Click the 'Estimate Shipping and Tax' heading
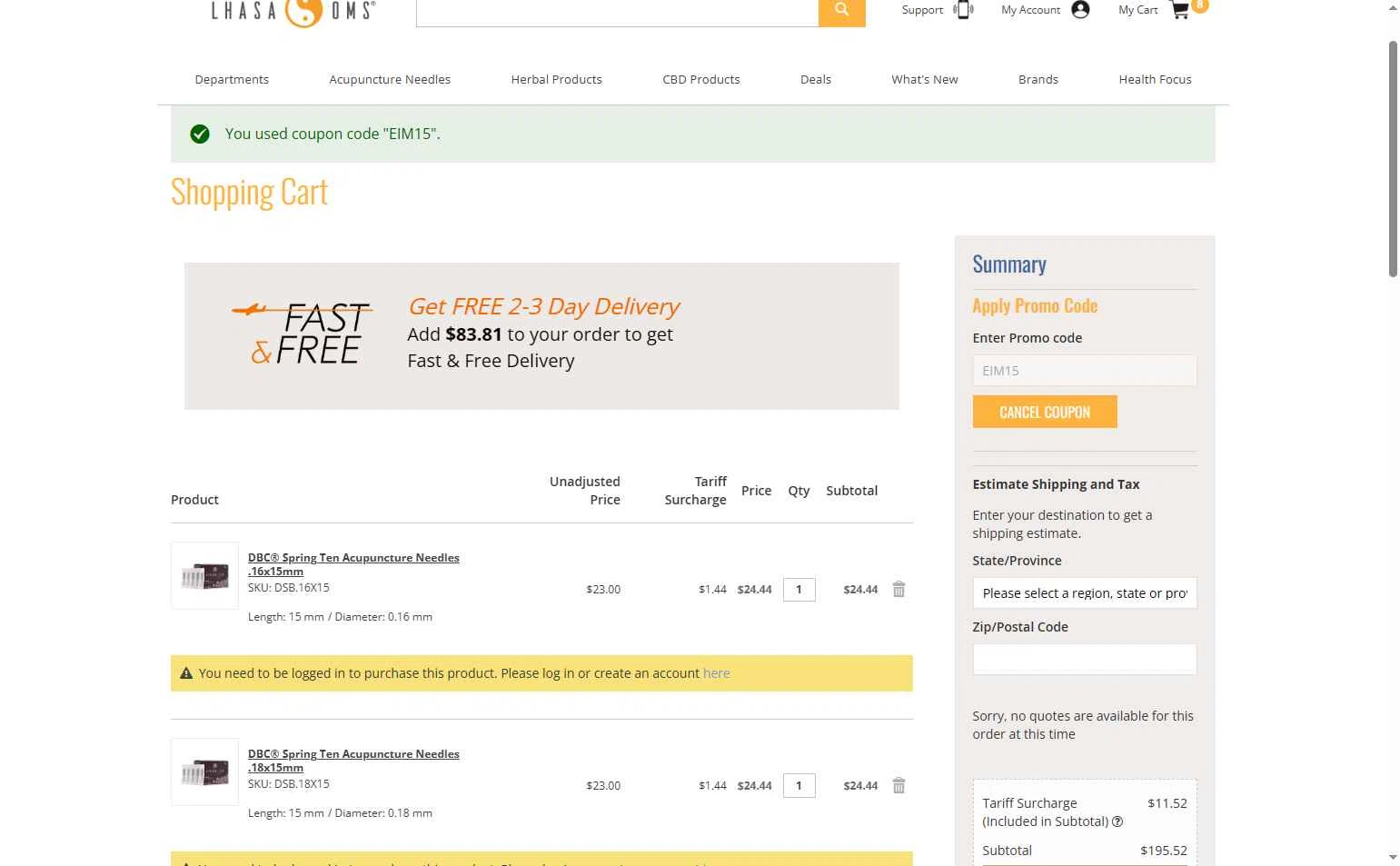 click(x=1056, y=484)
